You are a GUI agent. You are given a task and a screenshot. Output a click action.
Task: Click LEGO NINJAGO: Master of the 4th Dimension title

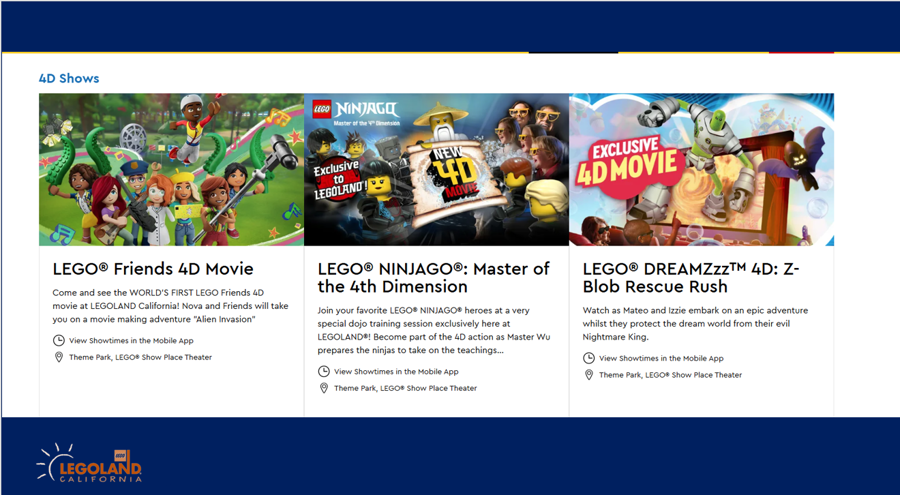click(x=433, y=277)
